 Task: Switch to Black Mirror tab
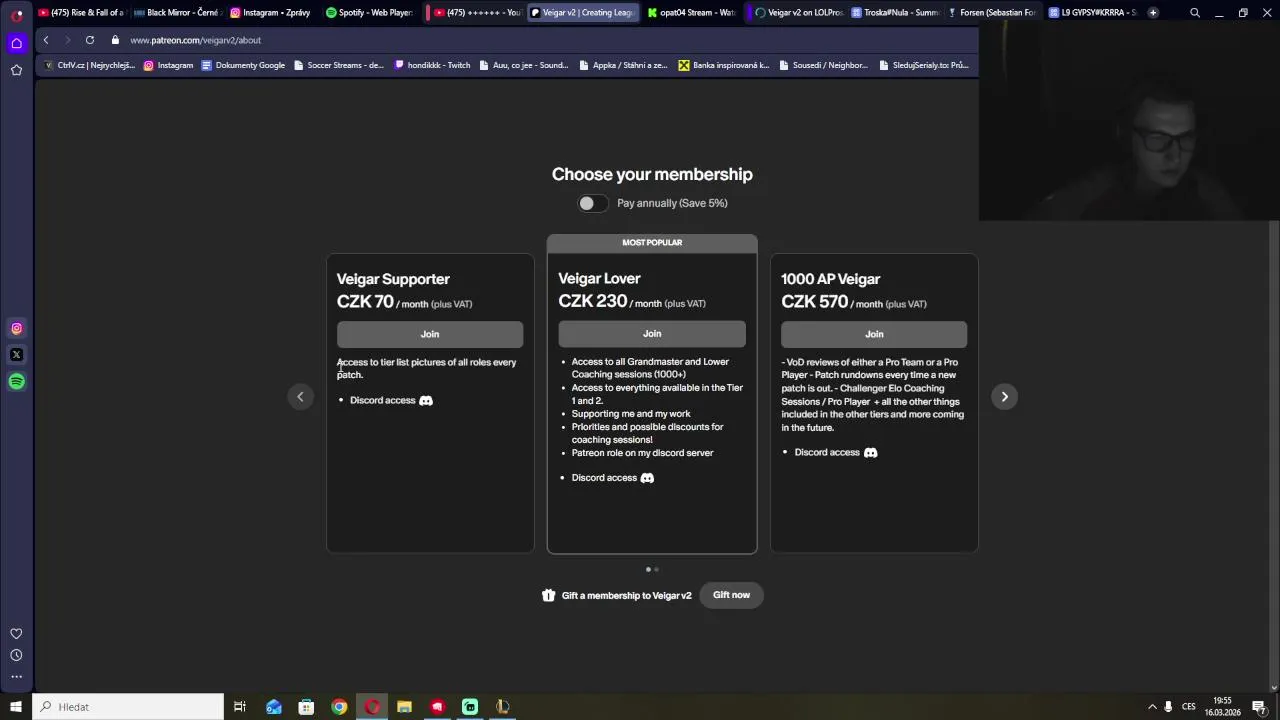coord(176,13)
